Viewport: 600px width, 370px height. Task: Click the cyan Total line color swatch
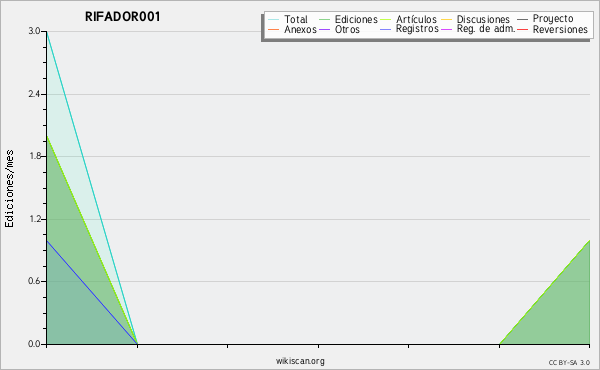point(273,20)
